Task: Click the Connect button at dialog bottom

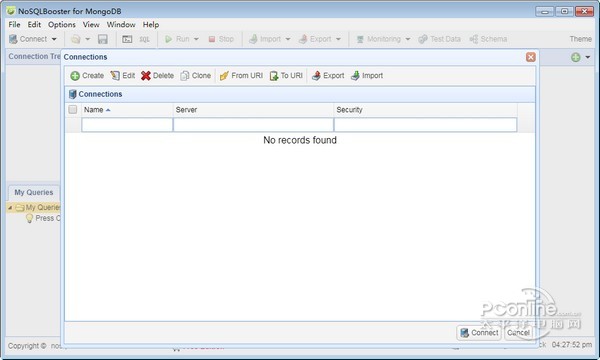Action: [479, 333]
